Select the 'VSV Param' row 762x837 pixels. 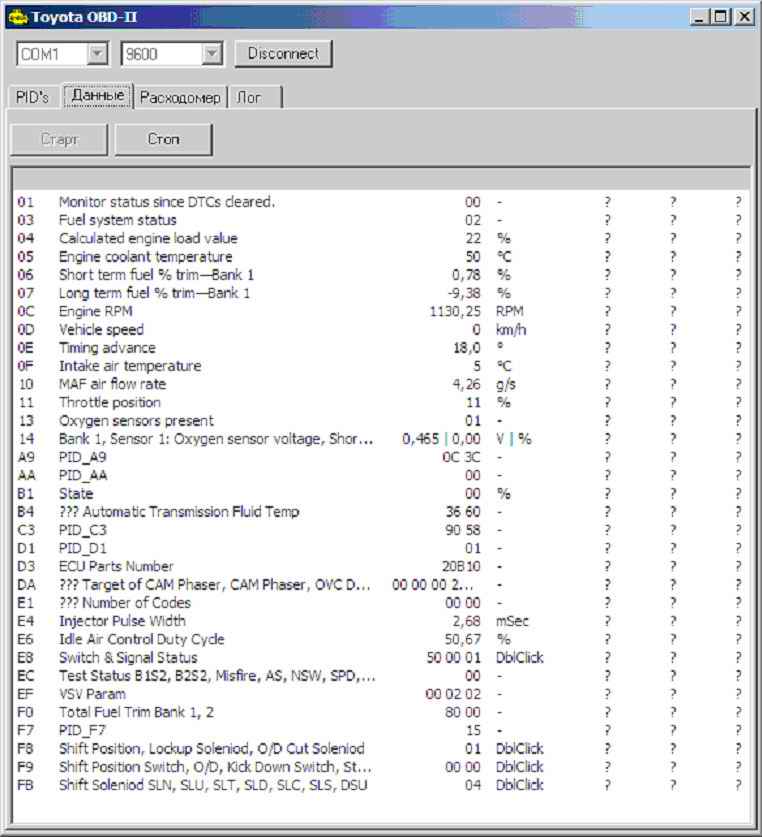[x=381, y=694]
